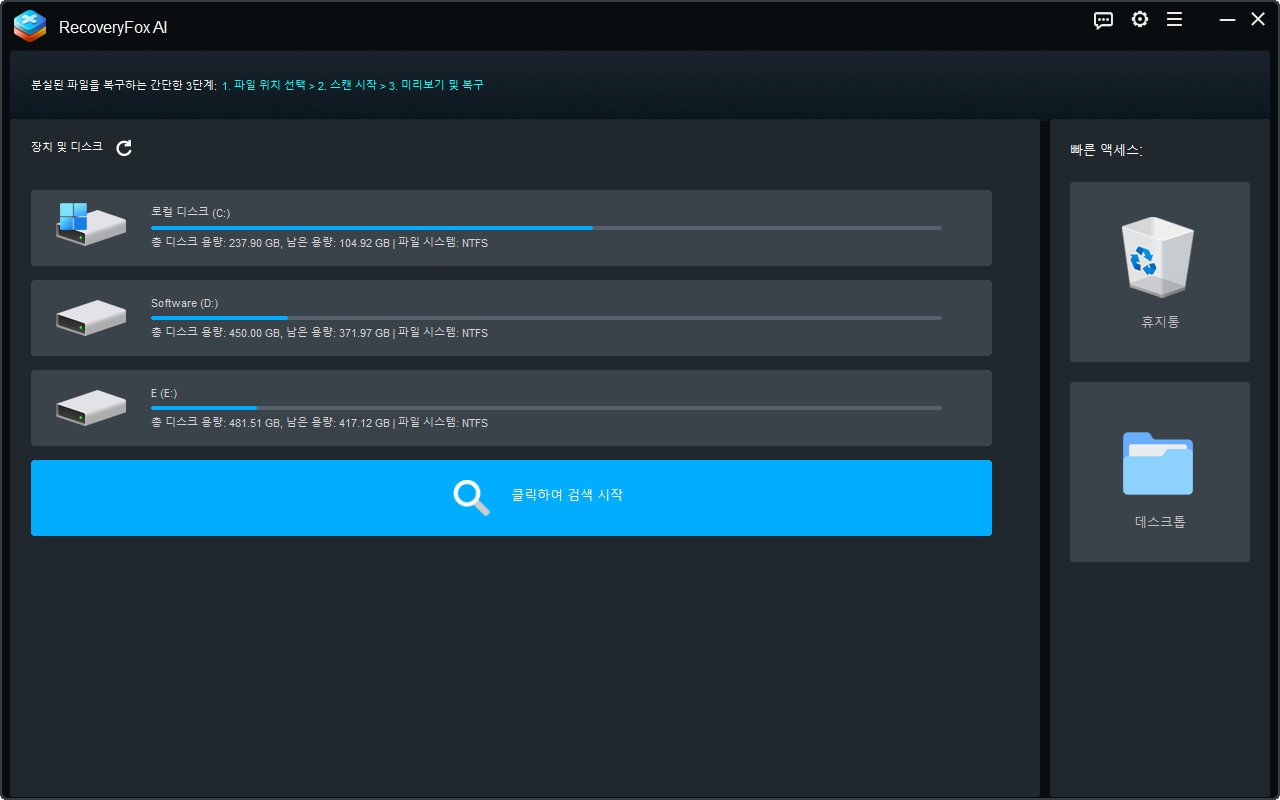Open the hamburger menu in title bar
This screenshot has height=800, width=1280.
click(1174, 20)
